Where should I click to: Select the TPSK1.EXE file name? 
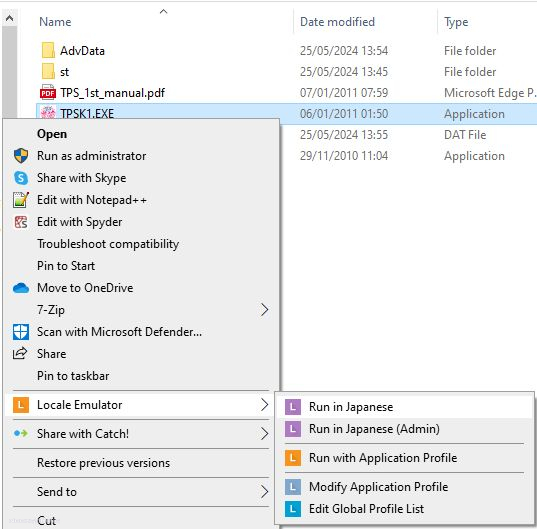87,114
